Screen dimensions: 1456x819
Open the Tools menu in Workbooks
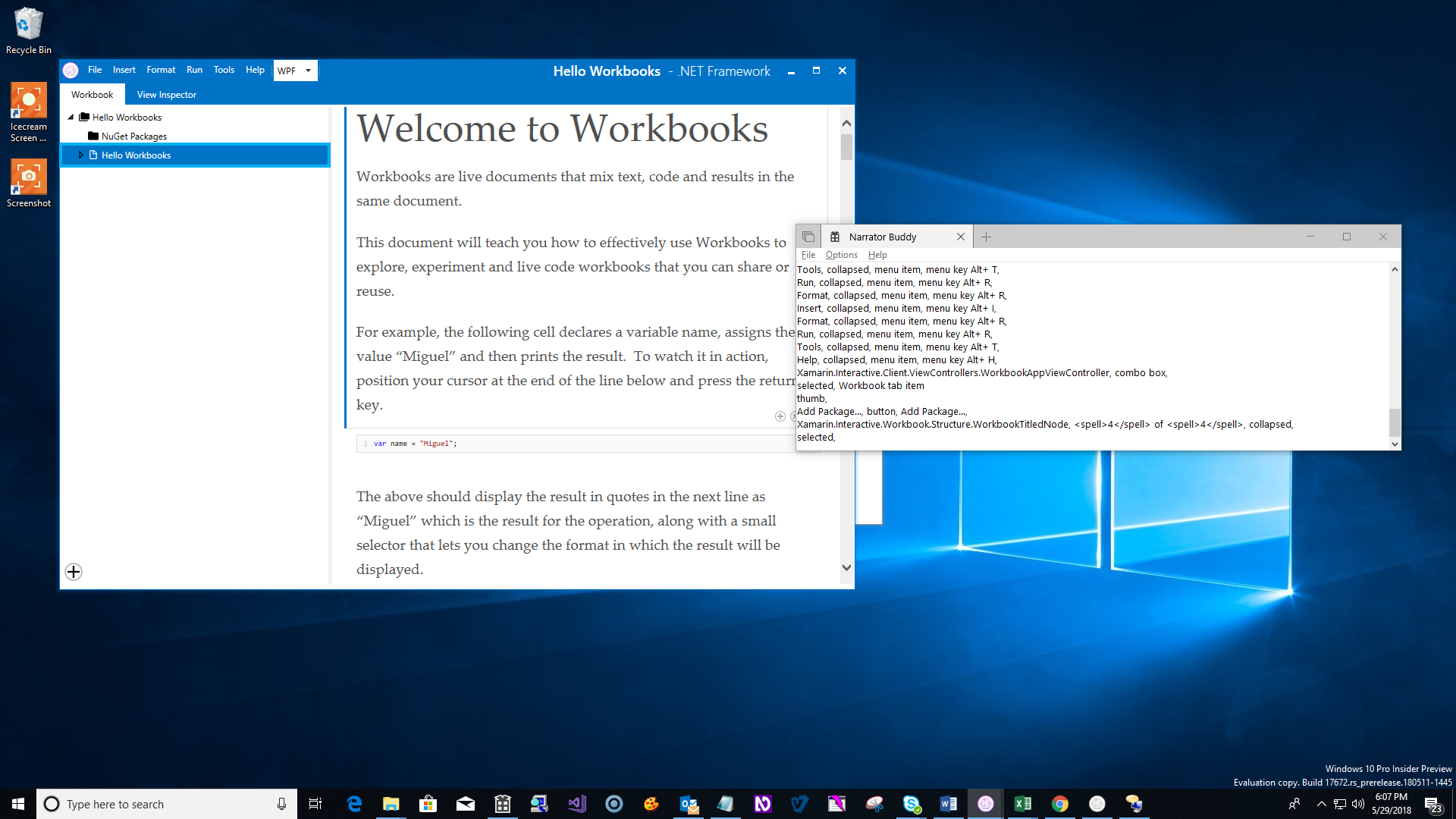pos(224,70)
